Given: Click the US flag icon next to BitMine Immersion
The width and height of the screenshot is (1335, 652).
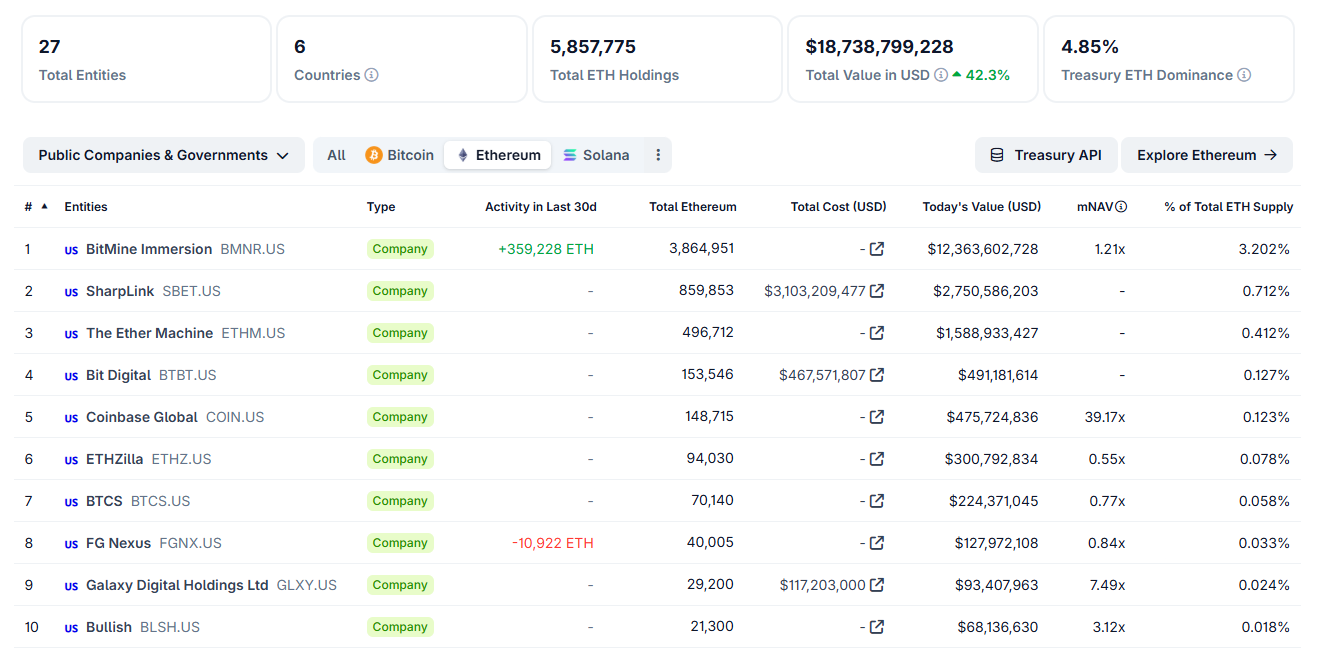Looking at the screenshot, I should point(70,248).
